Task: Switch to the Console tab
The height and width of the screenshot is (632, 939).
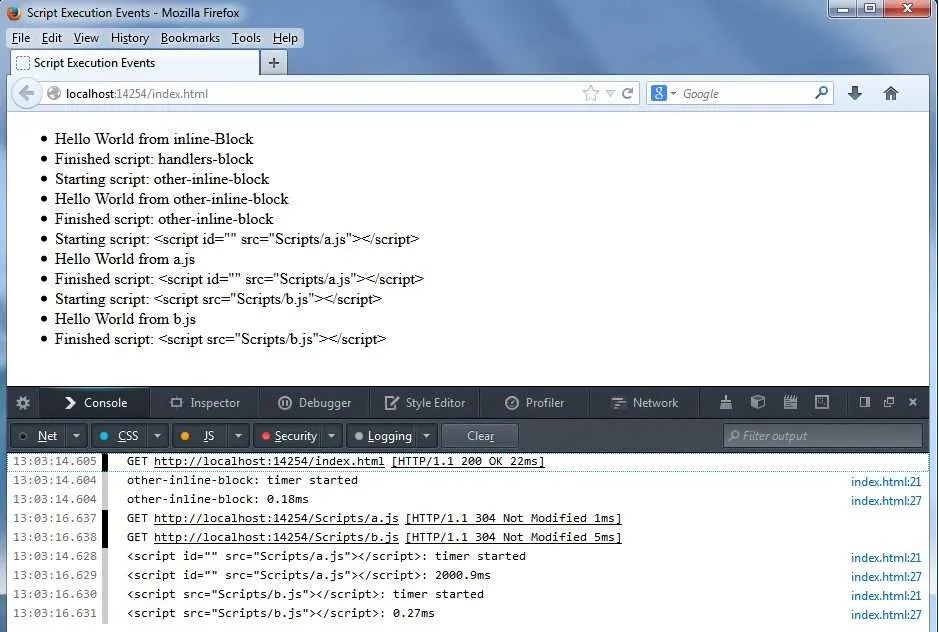Action: tap(95, 403)
